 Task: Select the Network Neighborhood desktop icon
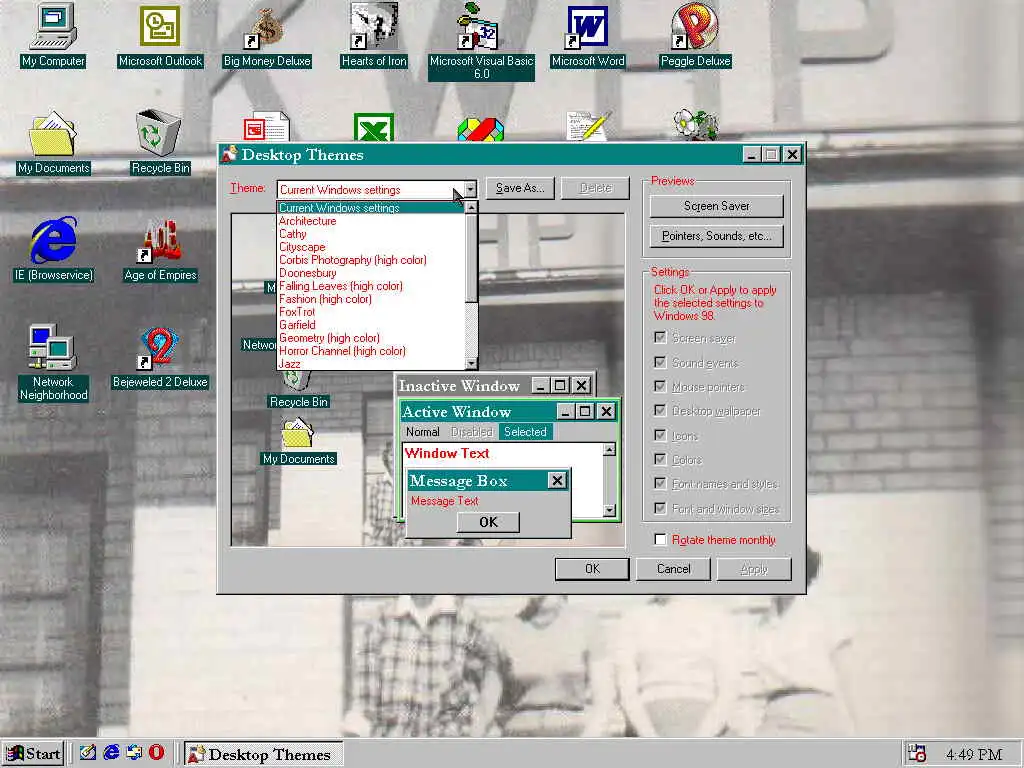click(x=53, y=362)
